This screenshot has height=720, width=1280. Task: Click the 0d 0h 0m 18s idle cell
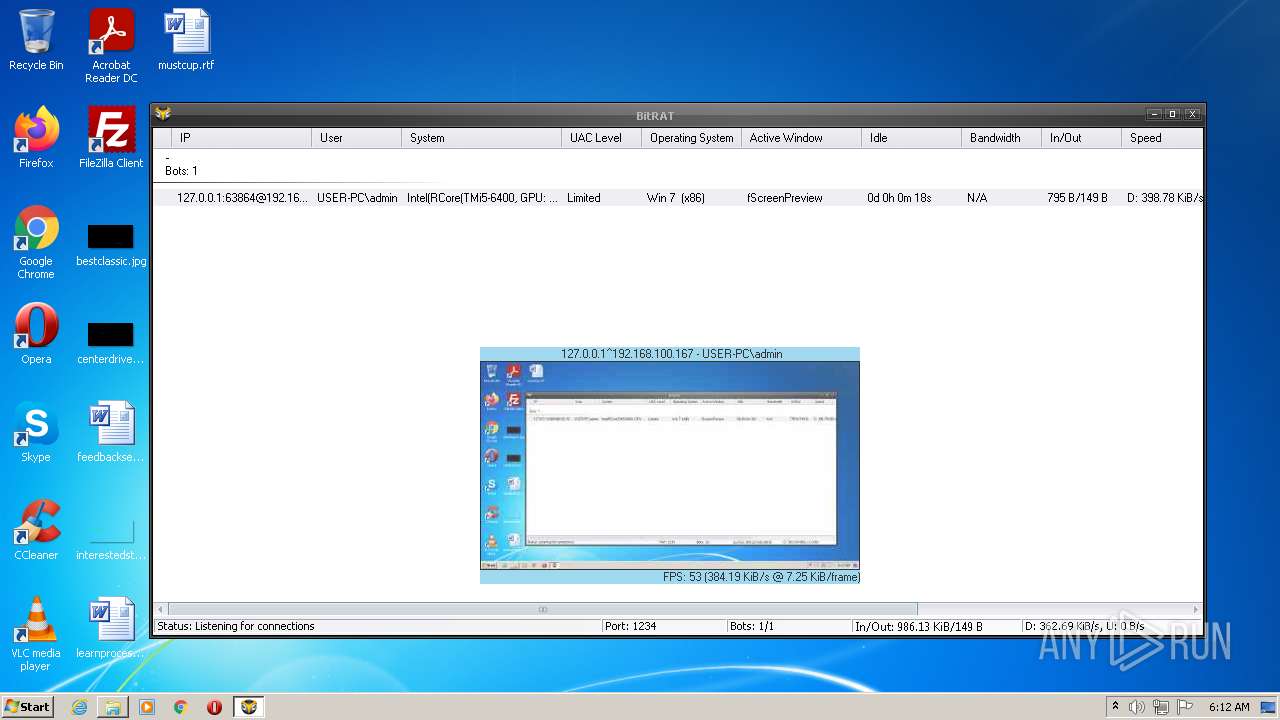tap(899, 198)
